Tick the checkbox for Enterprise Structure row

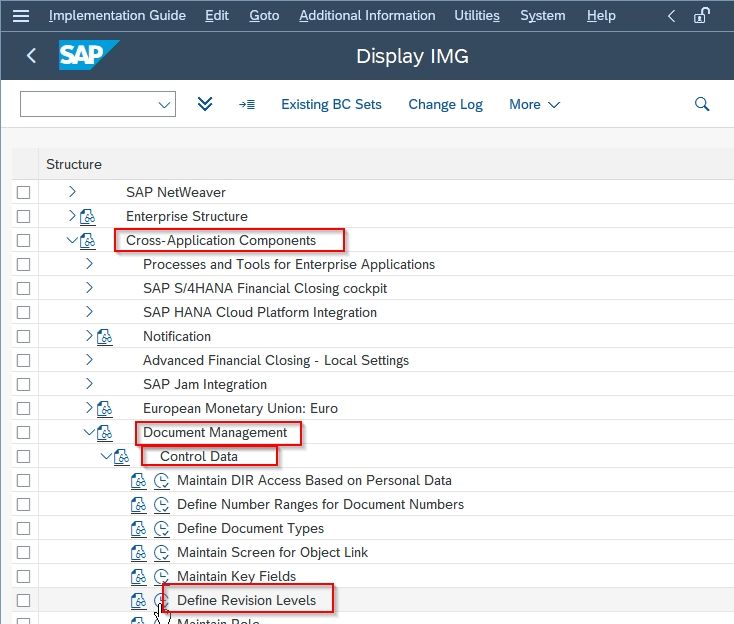point(23,216)
